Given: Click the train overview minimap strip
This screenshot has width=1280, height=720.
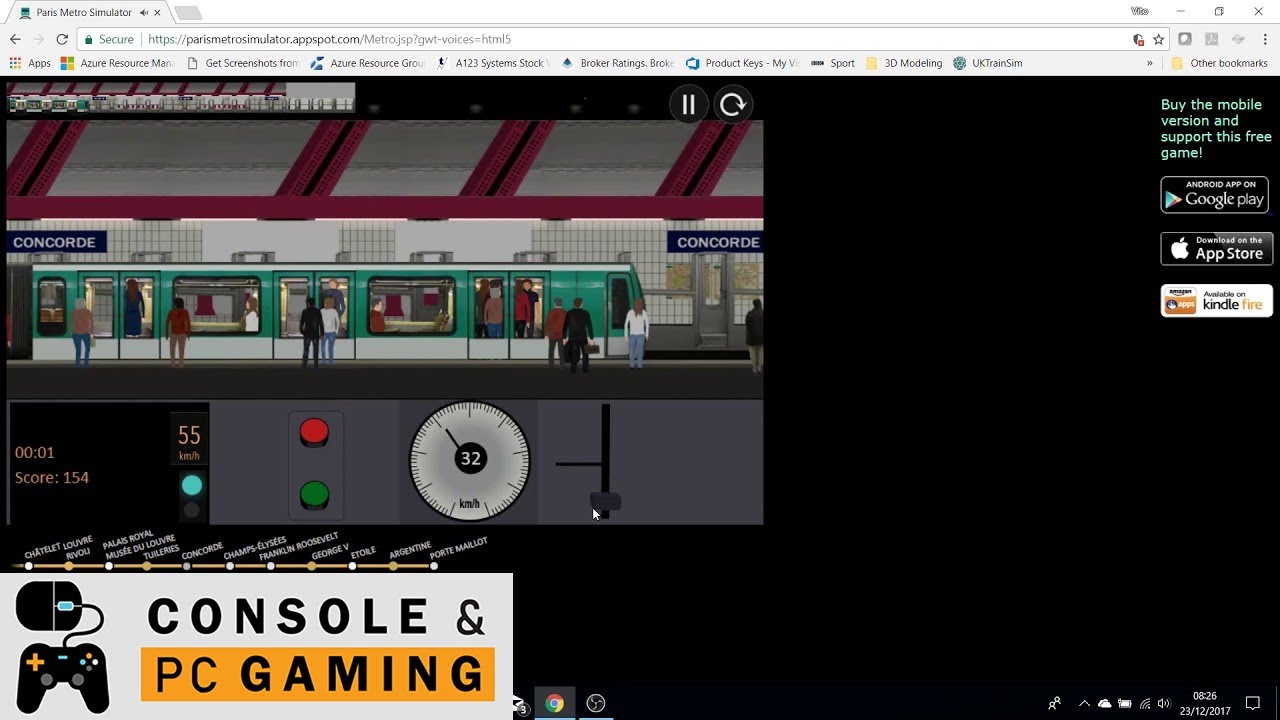Looking at the screenshot, I should [x=181, y=98].
